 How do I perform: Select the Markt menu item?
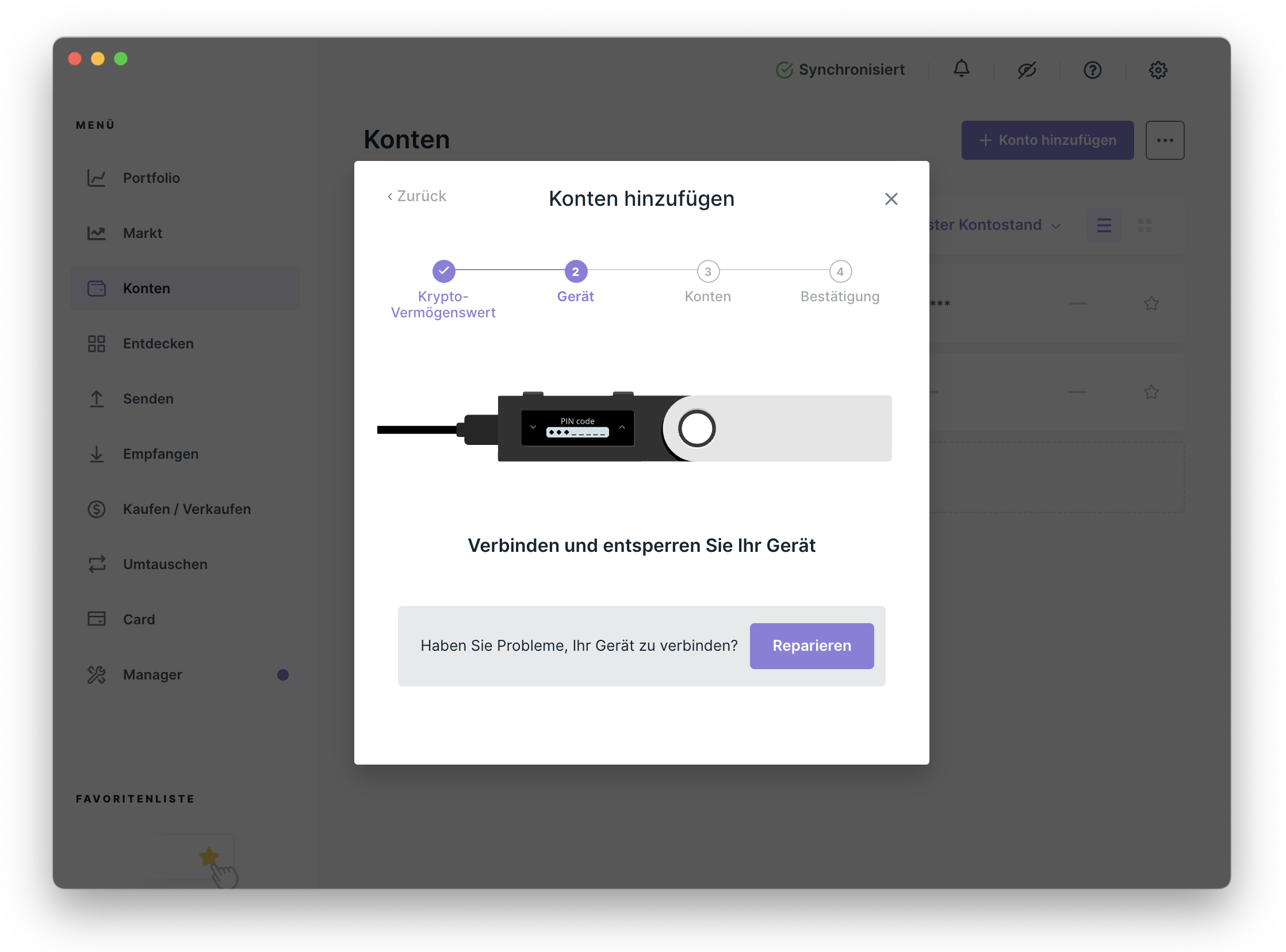pos(143,233)
